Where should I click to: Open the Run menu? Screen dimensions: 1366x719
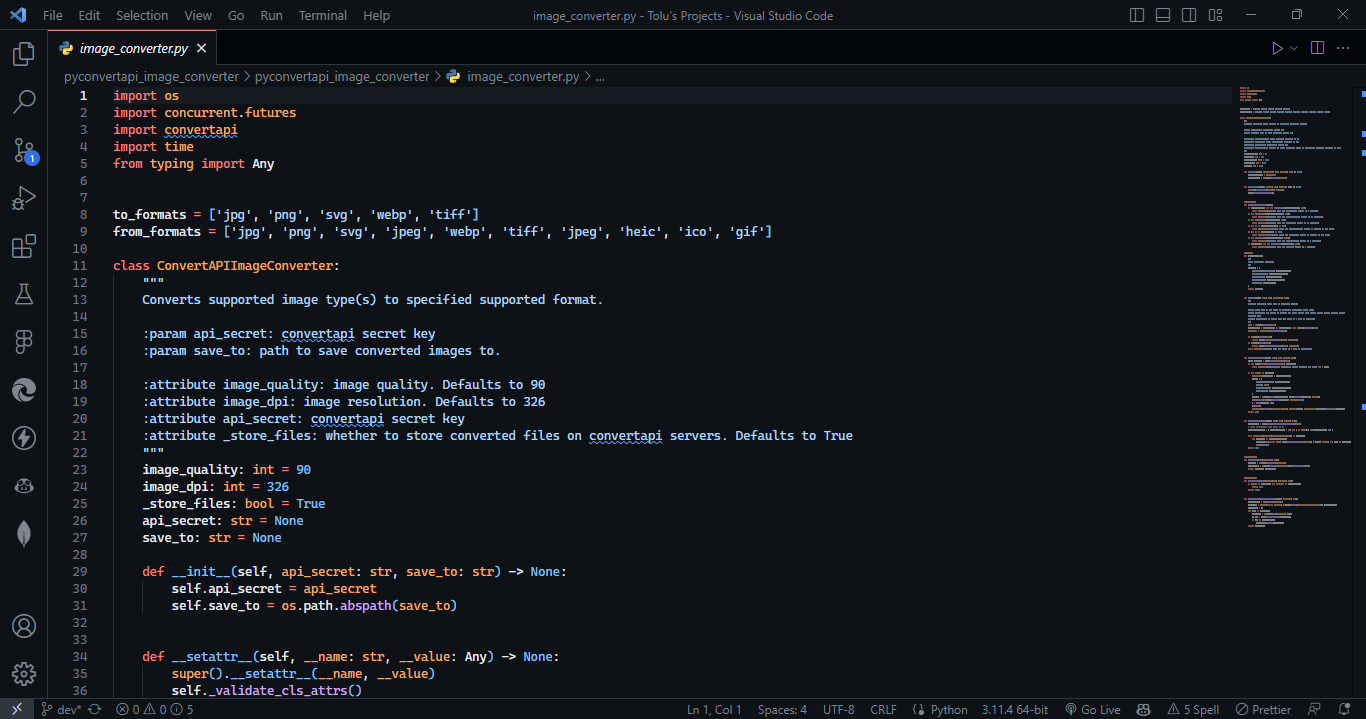tap(271, 15)
